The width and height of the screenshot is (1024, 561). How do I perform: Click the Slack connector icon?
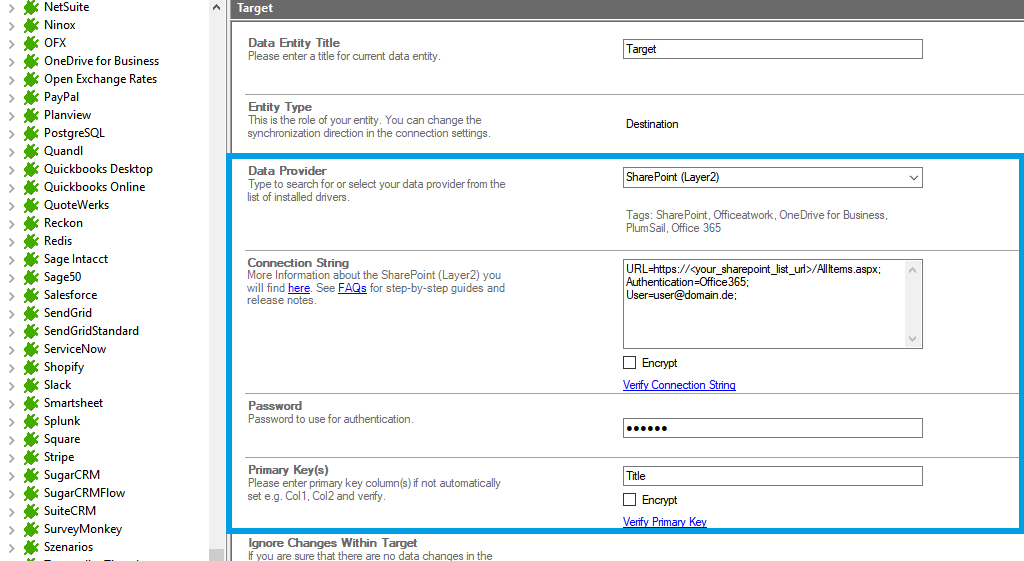(x=31, y=385)
